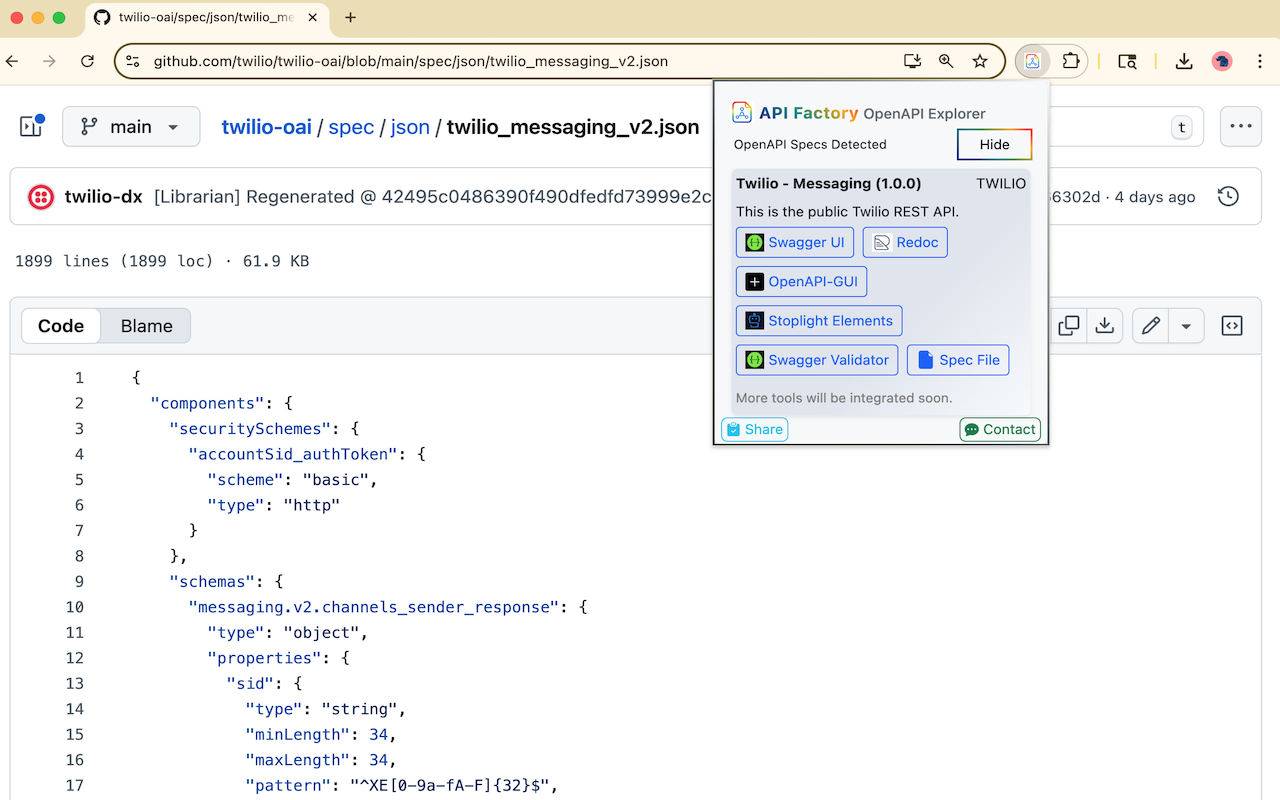This screenshot has height=800, width=1280.
Task: Open the main branch dropdown
Action: (131, 126)
